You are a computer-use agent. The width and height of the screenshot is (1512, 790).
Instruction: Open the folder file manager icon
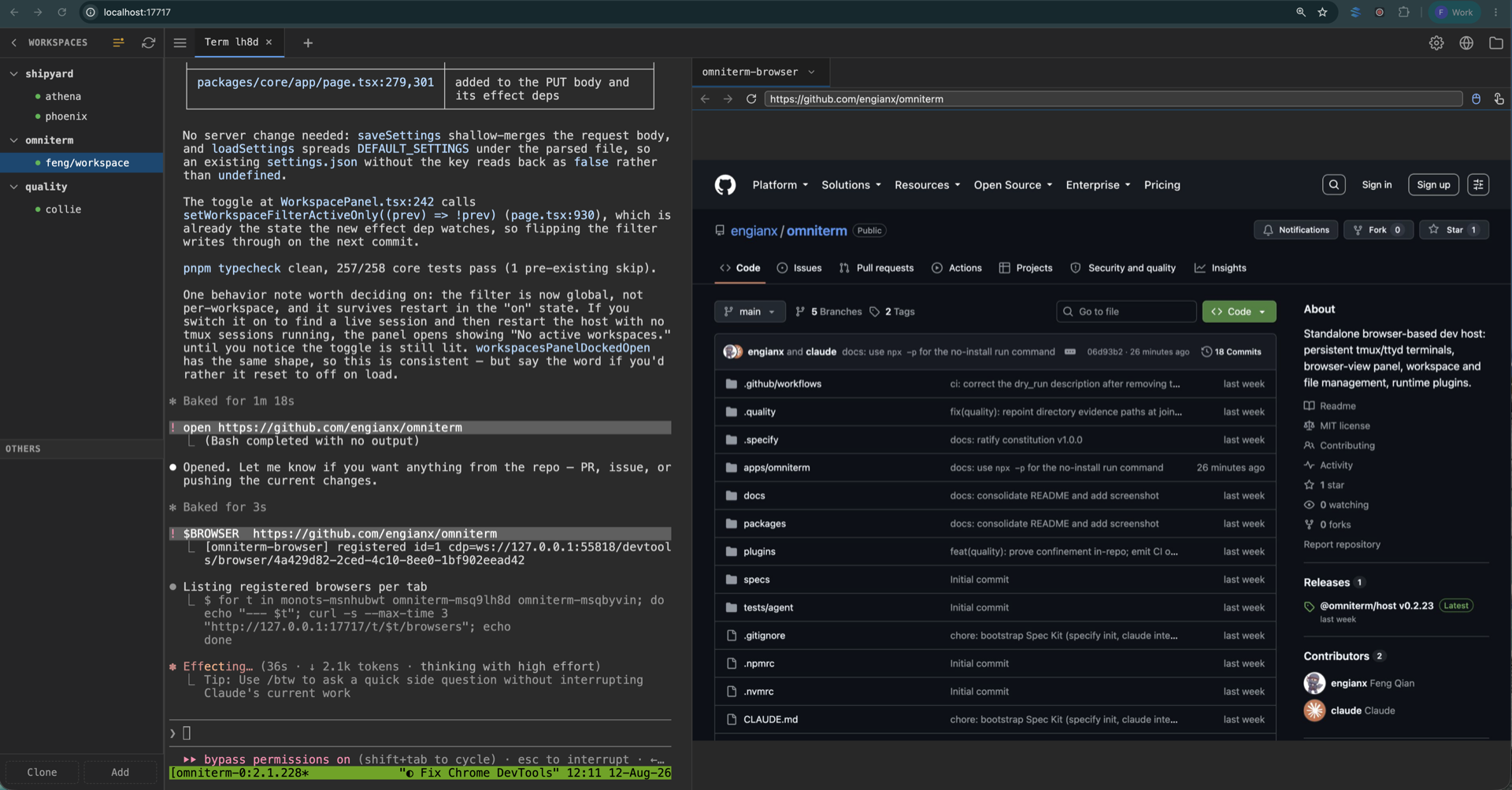(1496, 43)
